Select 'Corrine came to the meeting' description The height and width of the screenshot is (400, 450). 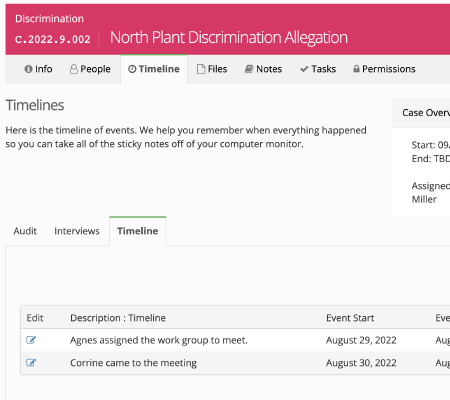click(133, 363)
